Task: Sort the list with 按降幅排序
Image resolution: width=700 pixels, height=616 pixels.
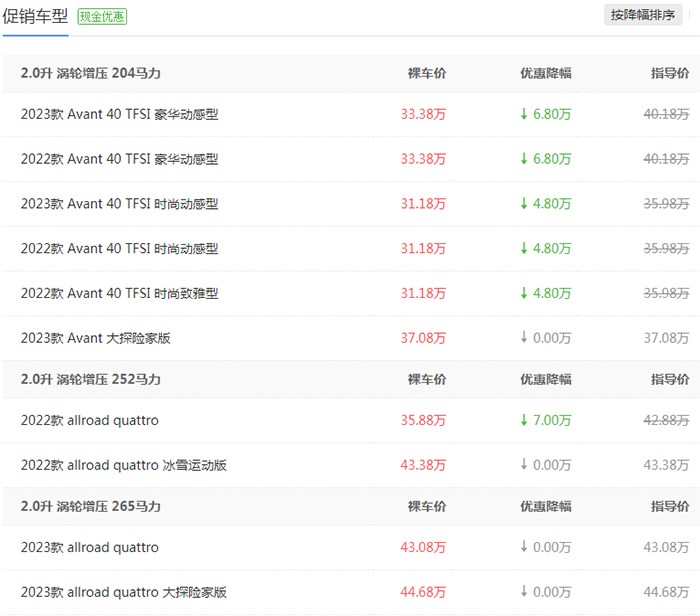Action: coord(649,15)
